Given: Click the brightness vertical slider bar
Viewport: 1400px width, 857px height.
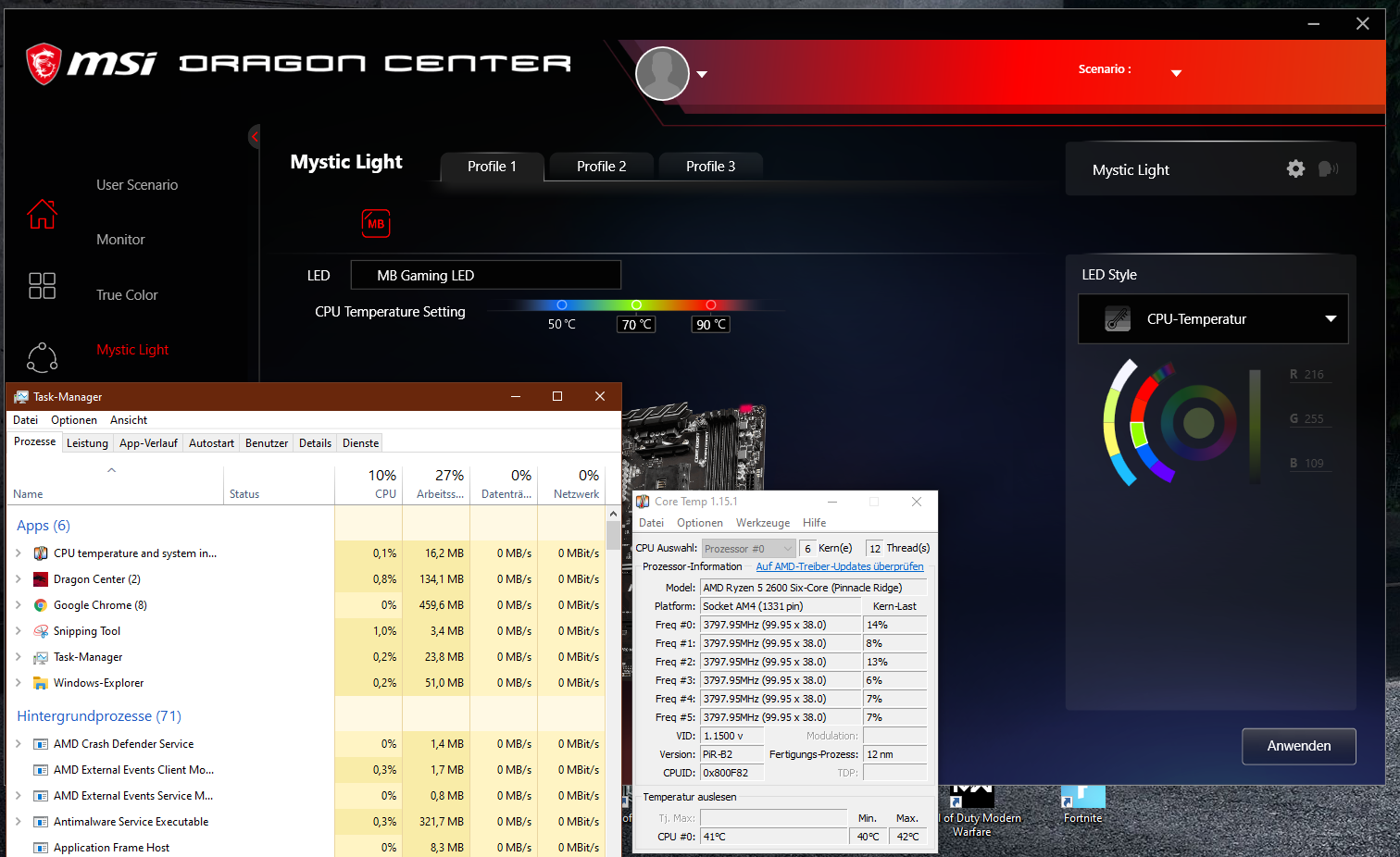Looking at the screenshot, I should click(1255, 425).
